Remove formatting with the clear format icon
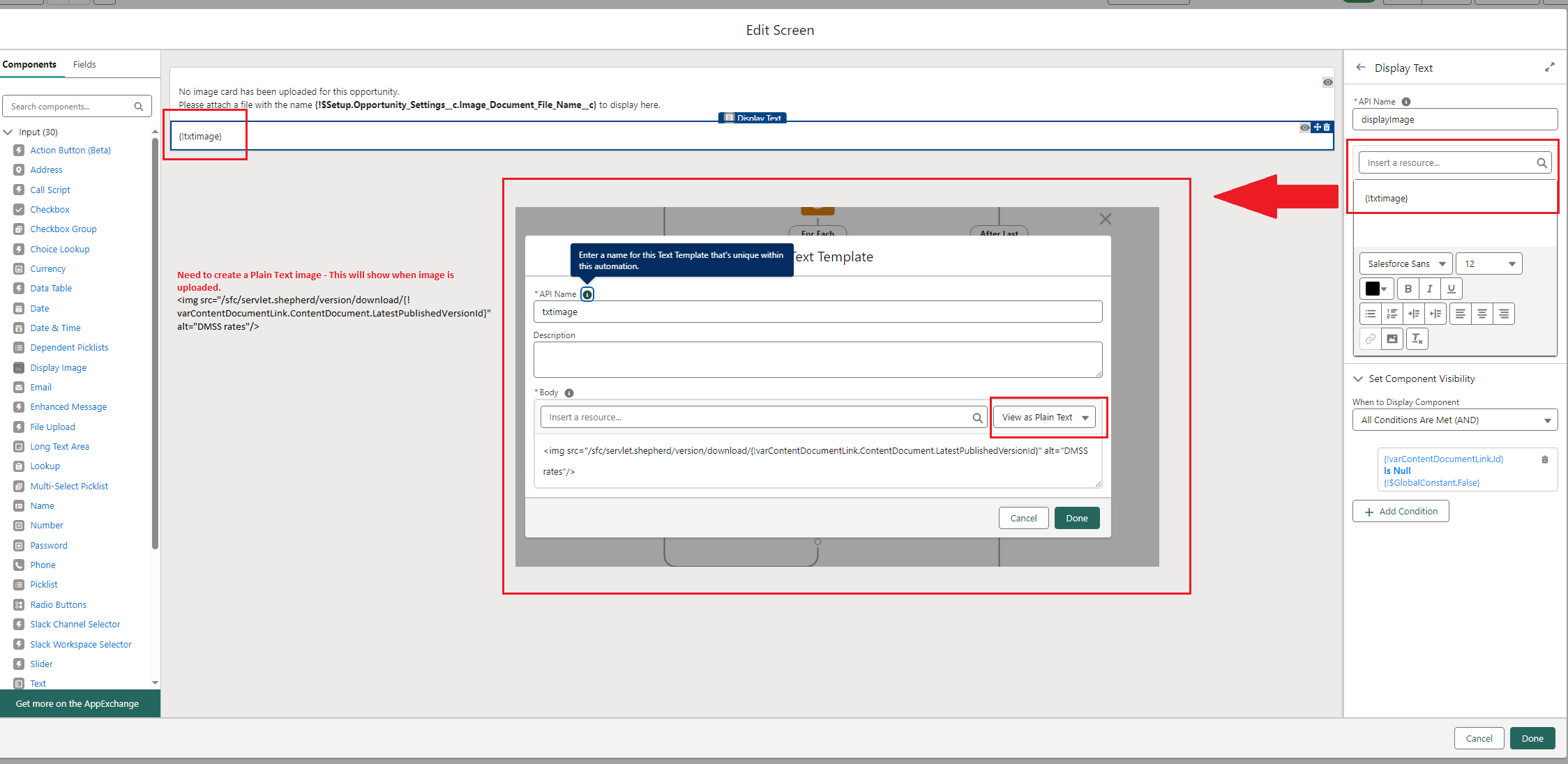The image size is (1568, 764). [1417, 339]
